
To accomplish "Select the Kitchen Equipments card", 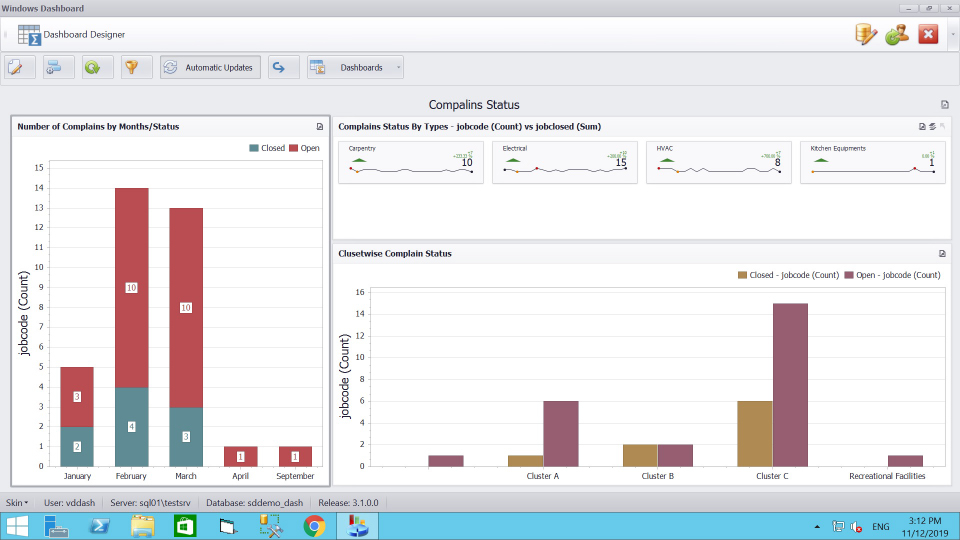I will (872, 162).
